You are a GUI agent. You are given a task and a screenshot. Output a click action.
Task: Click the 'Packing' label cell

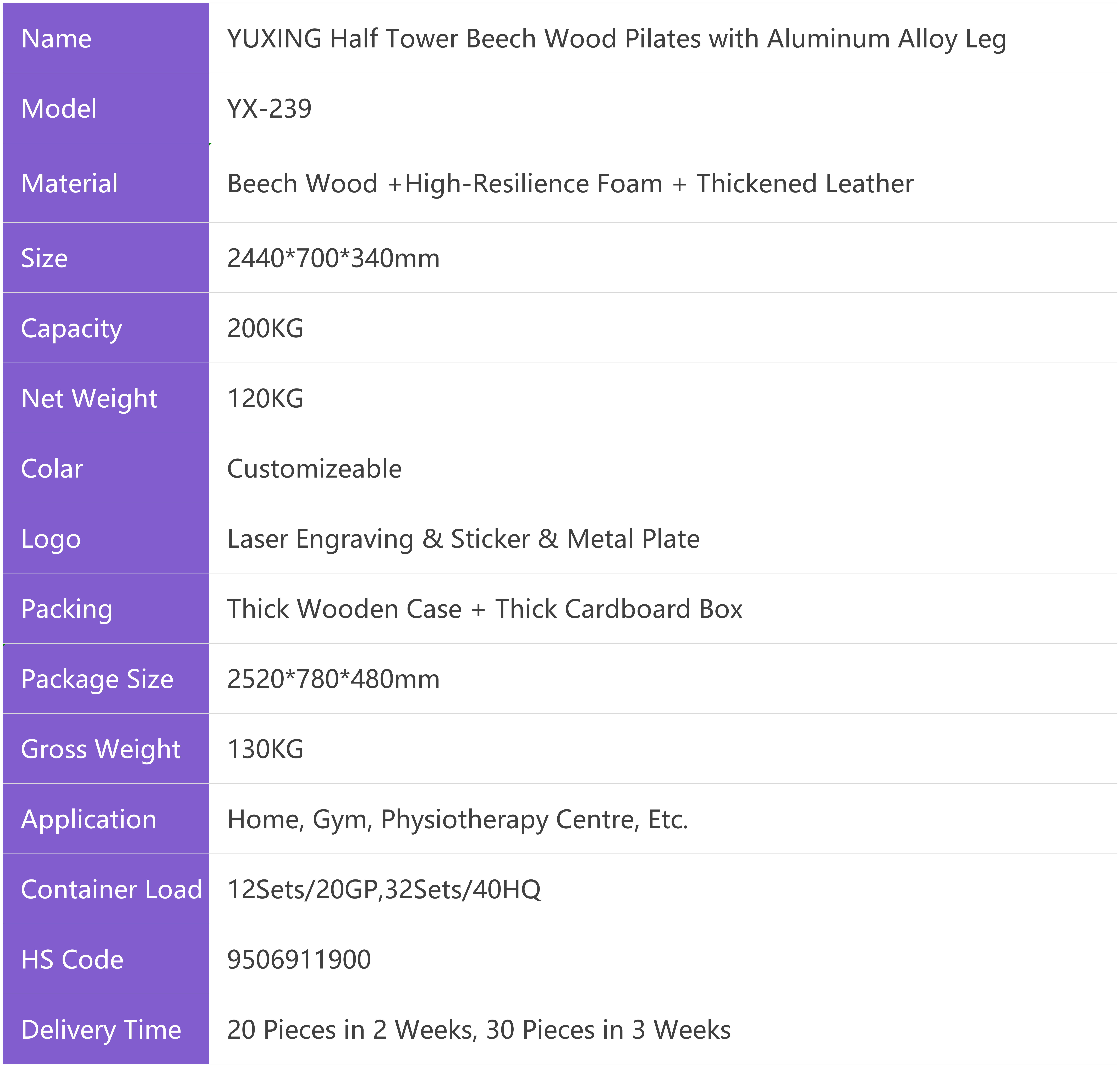click(x=106, y=608)
